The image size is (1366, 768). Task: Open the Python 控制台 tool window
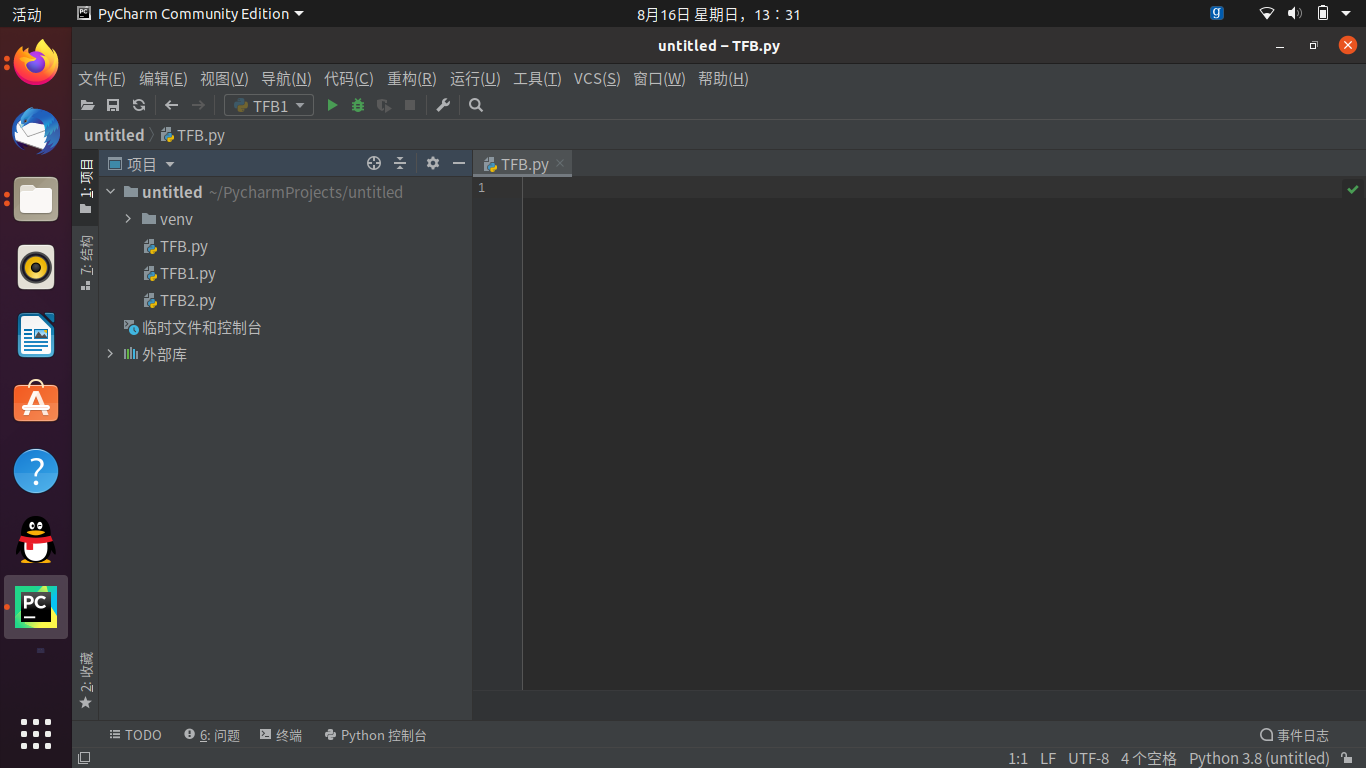point(376,735)
